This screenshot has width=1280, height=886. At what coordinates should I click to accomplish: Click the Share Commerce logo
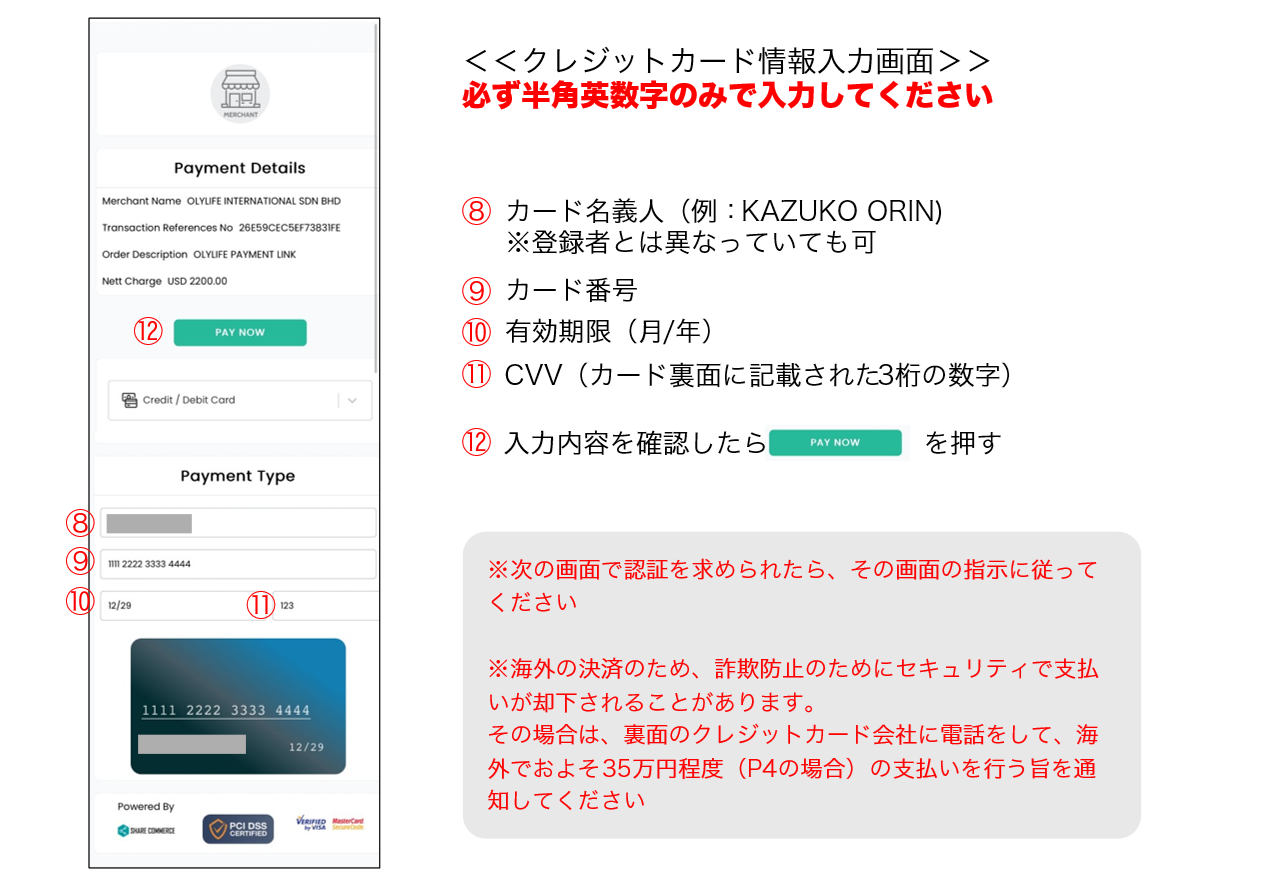pyautogui.click(x=146, y=830)
